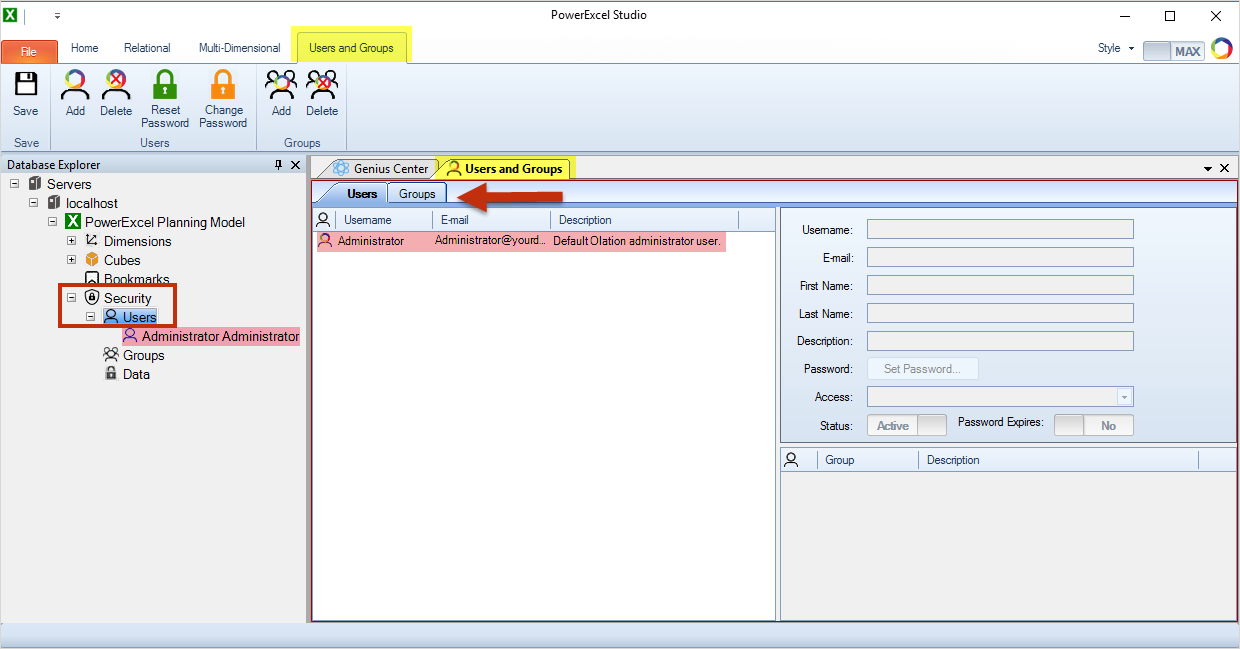The height and width of the screenshot is (649, 1240).
Task: Select the Users and Groups ribbon tab
Action: pyautogui.click(x=351, y=48)
